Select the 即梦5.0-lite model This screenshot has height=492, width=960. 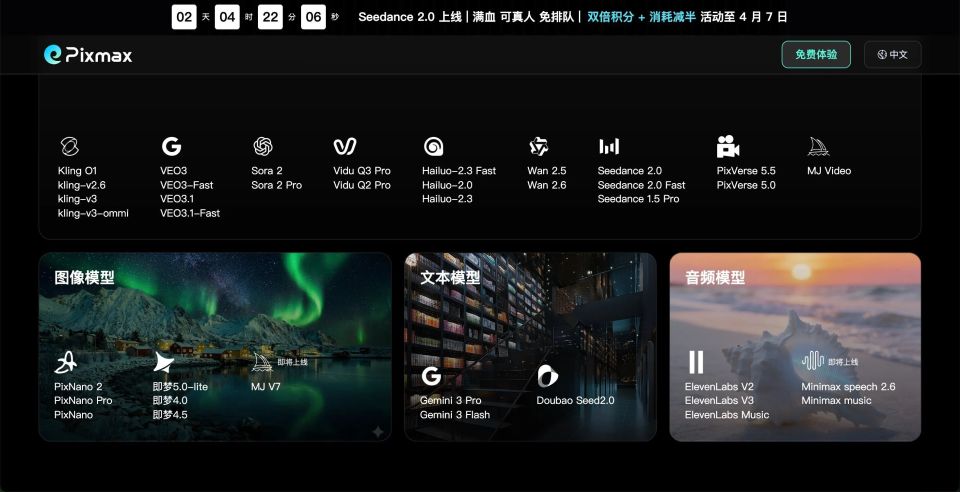180,387
